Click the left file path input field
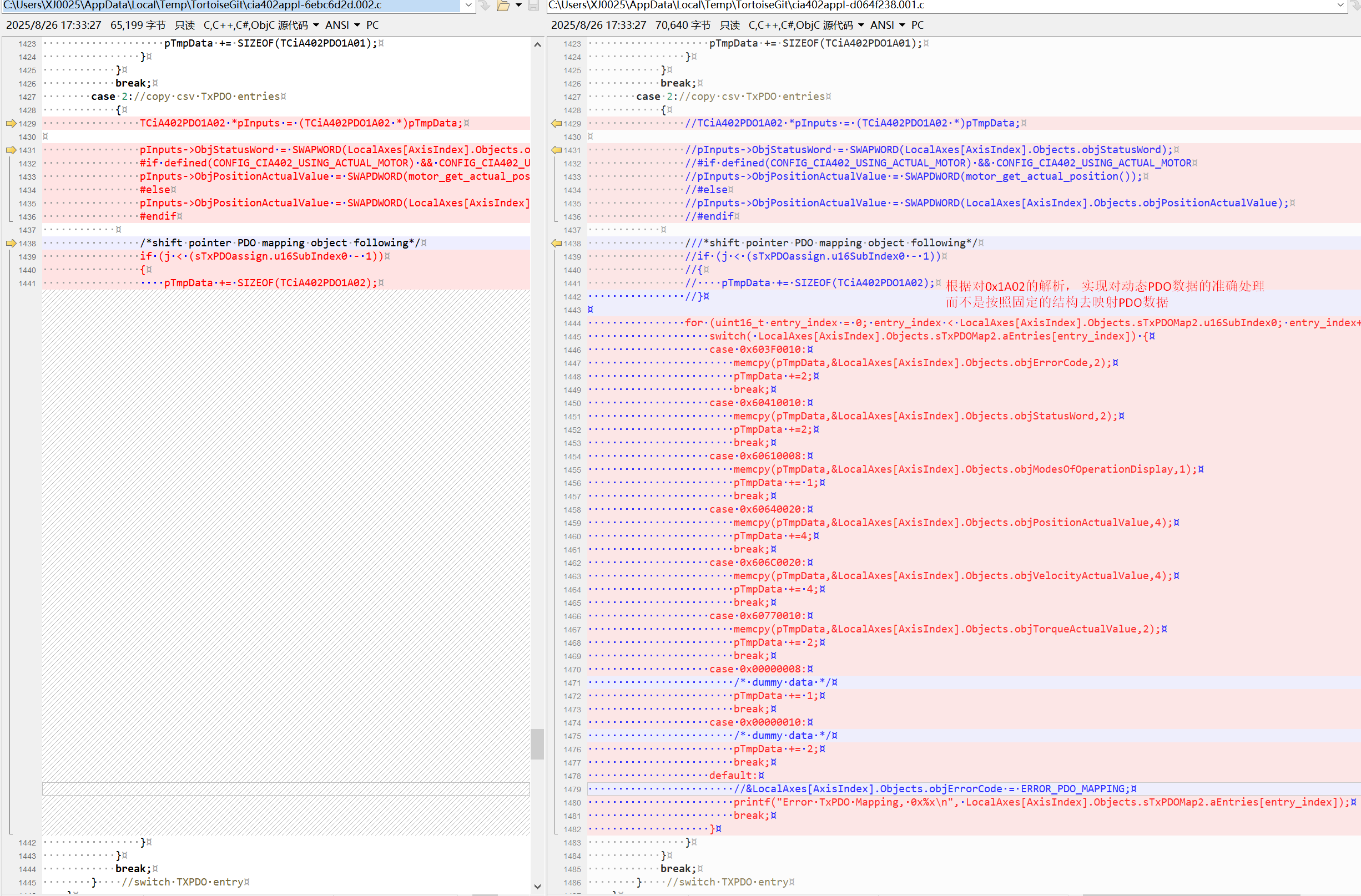 click(231, 5)
